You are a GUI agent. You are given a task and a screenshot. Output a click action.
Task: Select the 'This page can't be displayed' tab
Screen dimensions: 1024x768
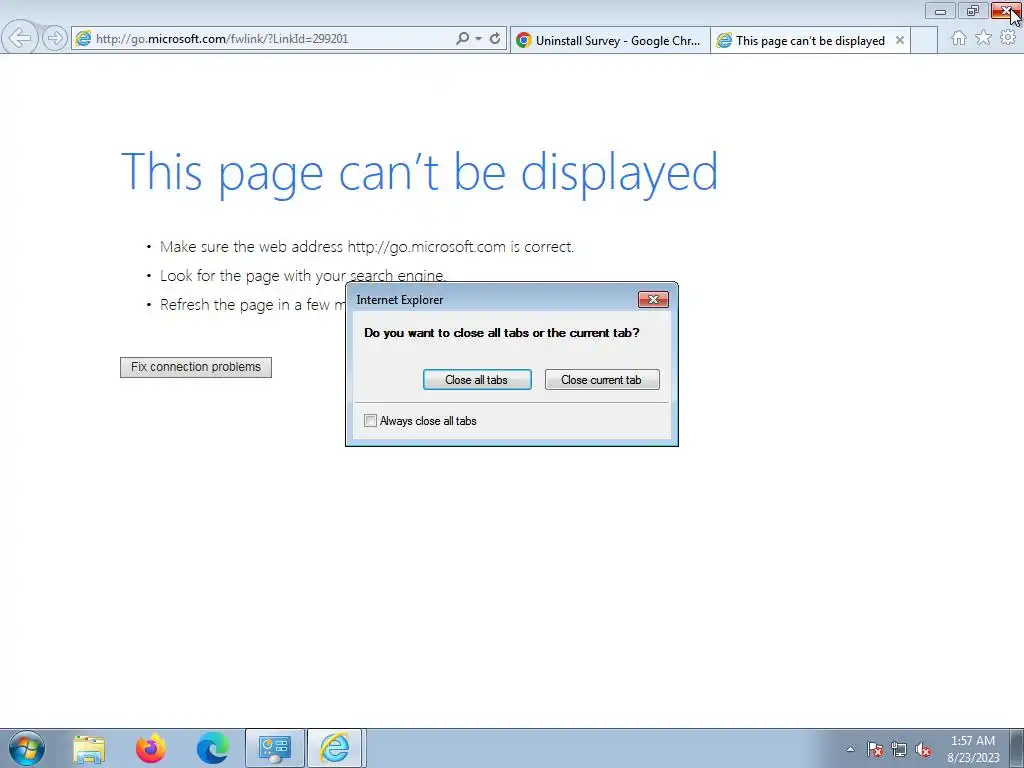pyautogui.click(x=810, y=40)
